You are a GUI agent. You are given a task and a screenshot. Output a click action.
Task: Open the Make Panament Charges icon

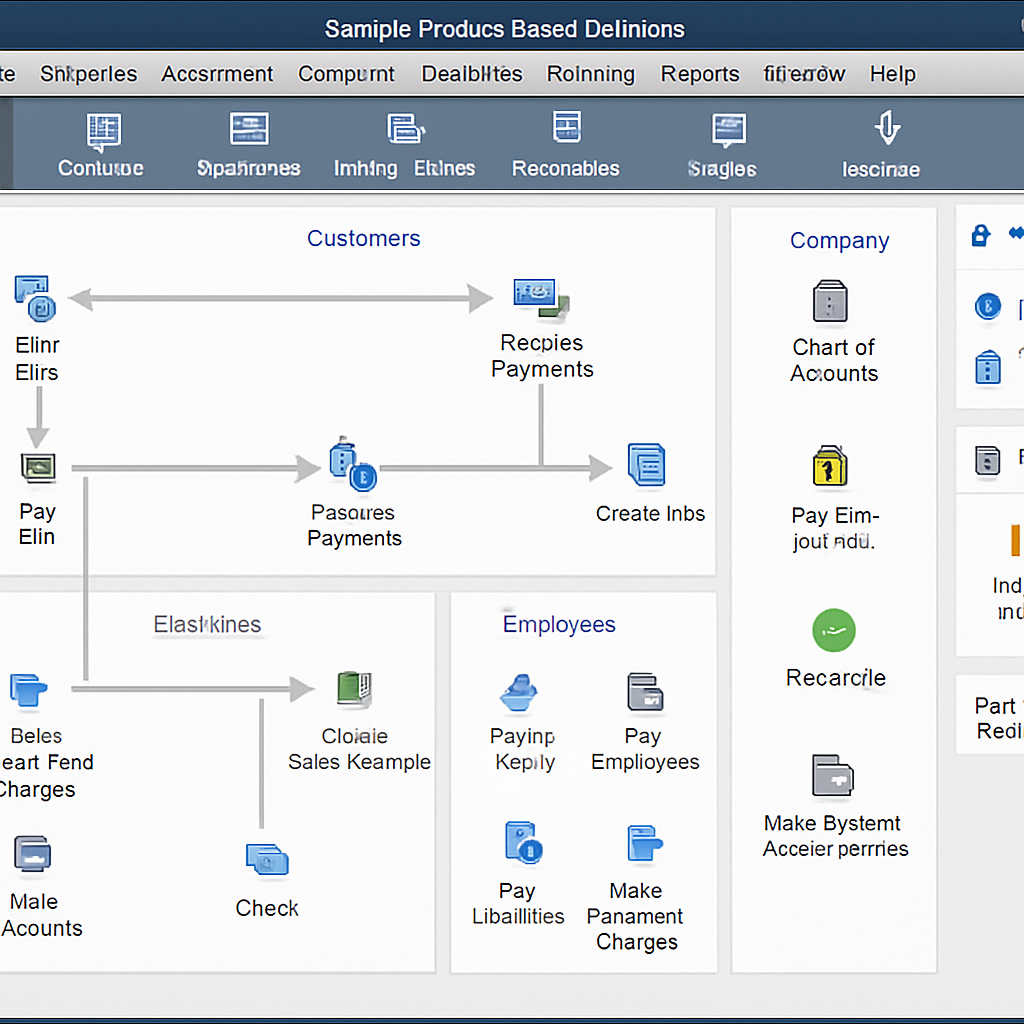click(645, 843)
